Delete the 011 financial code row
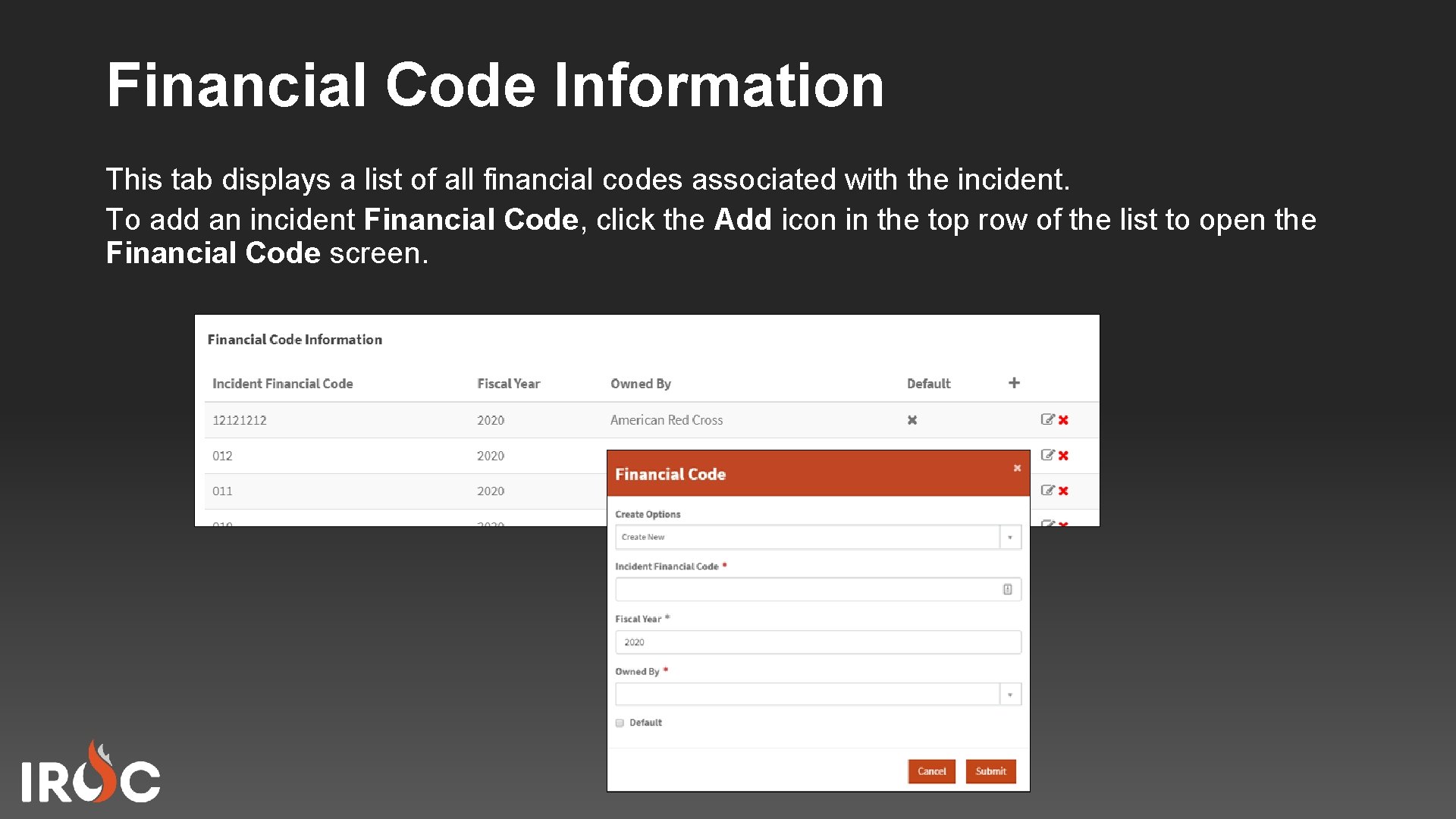1456x819 pixels. [1063, 491]
